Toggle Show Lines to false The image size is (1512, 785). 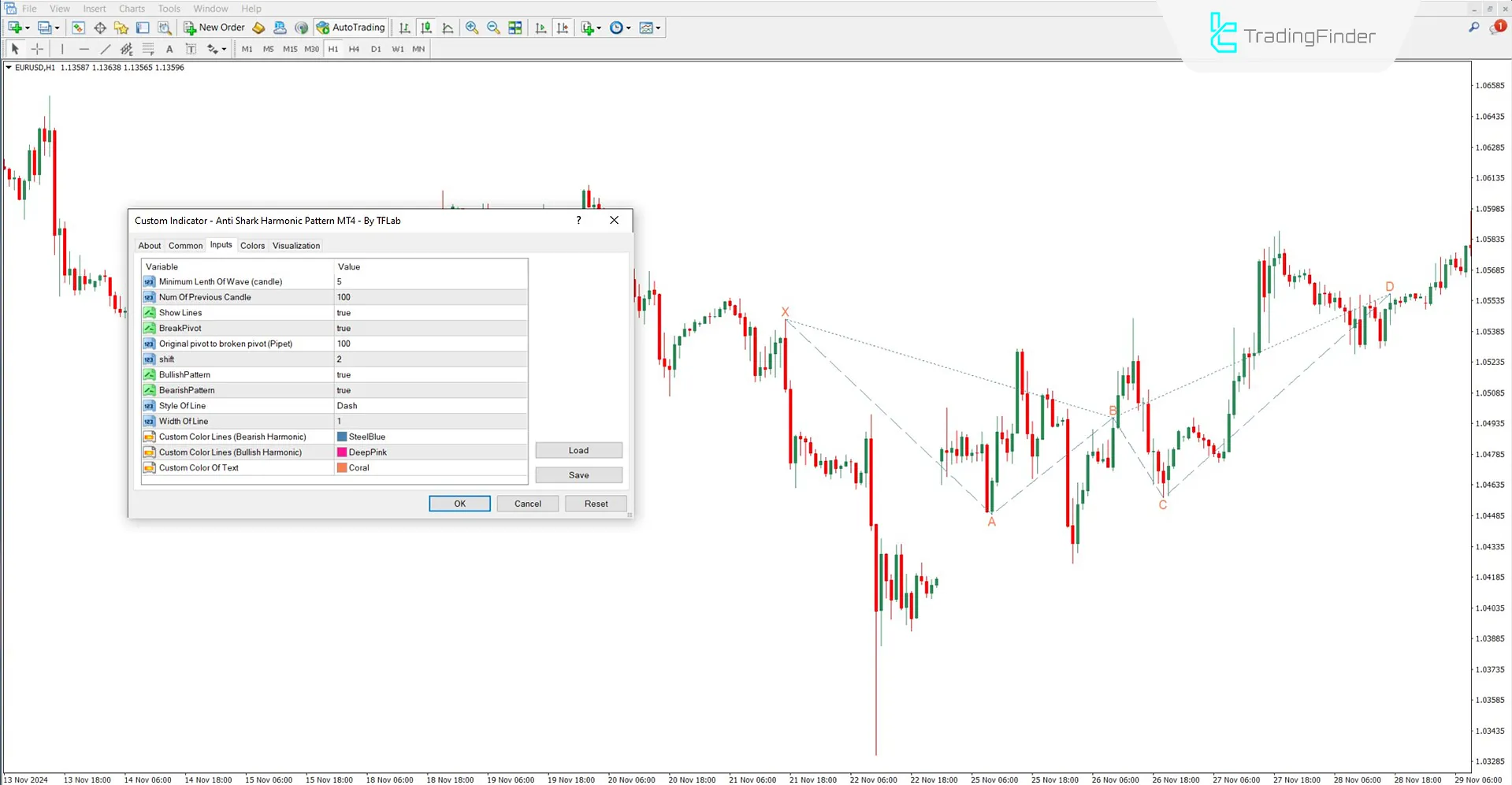click(344, 312)
